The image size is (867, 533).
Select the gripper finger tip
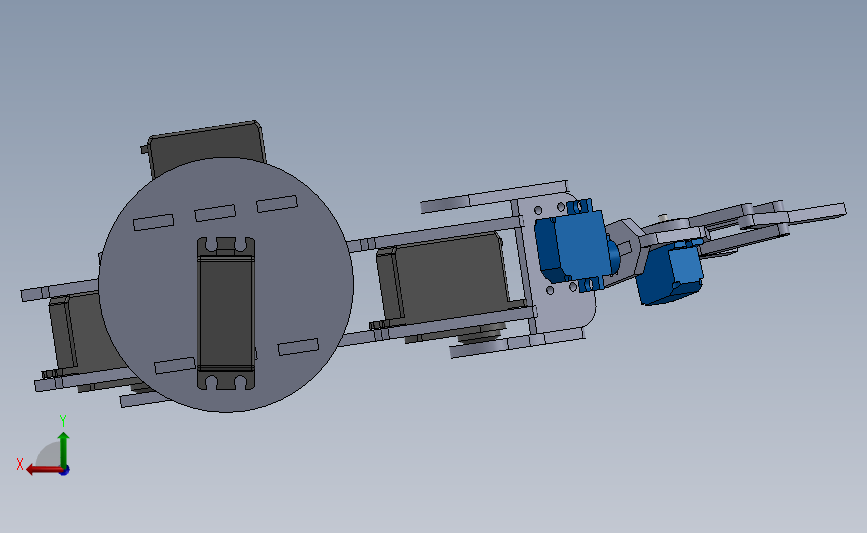816,215
